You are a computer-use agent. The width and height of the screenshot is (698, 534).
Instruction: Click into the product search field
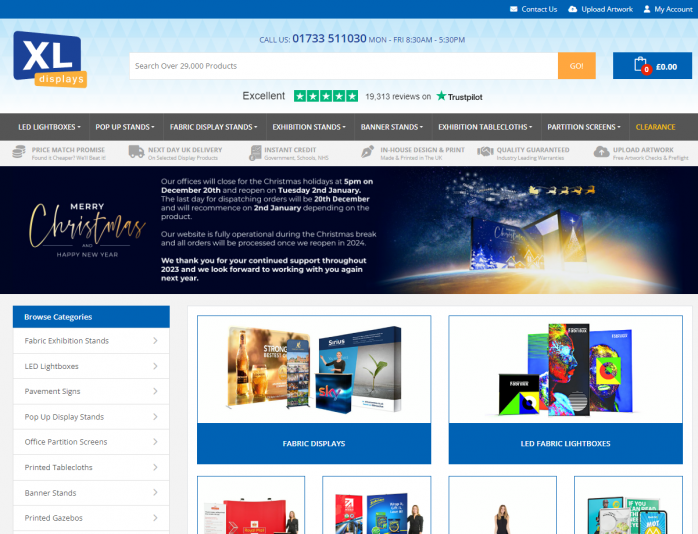[344, 66]
